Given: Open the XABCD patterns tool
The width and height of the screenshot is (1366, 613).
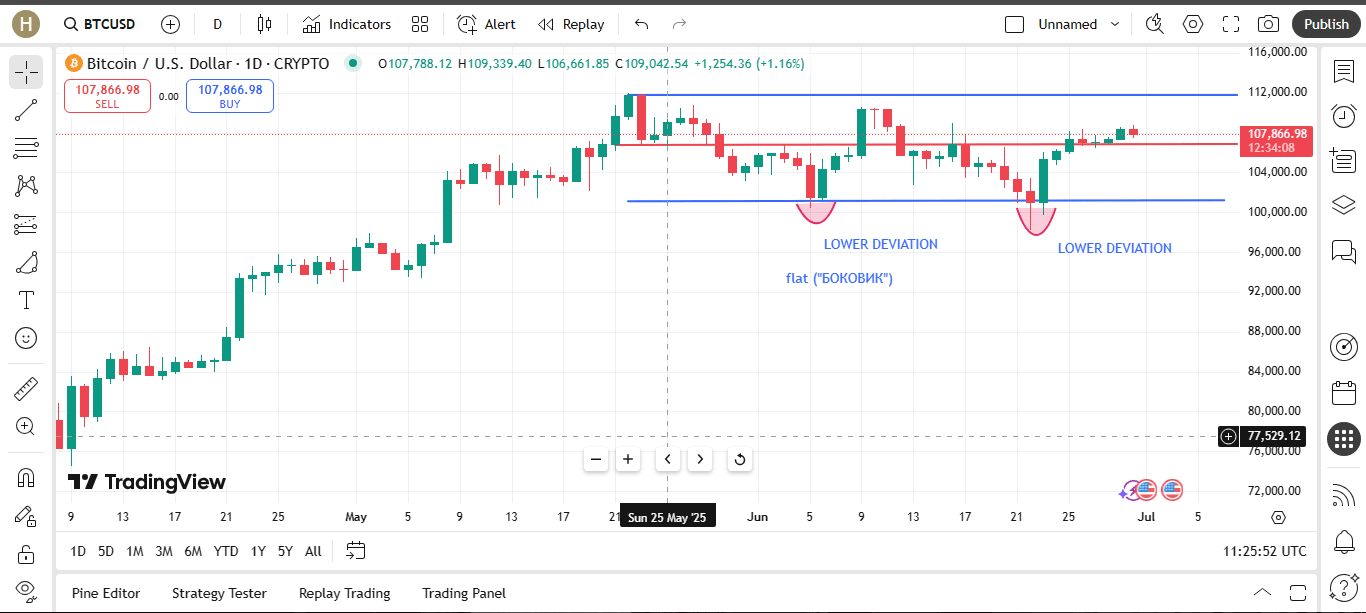Looking at the screenshot, I should click(26, 186).
